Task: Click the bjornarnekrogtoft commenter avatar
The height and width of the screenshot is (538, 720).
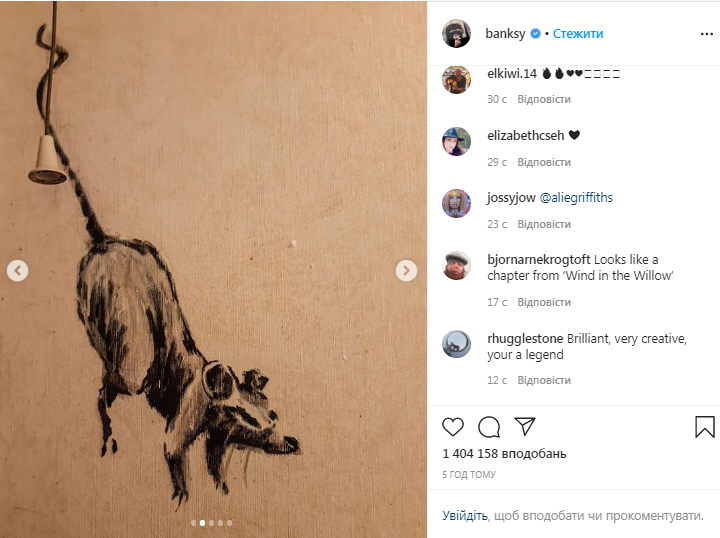Action: click(x=457, y=265)
